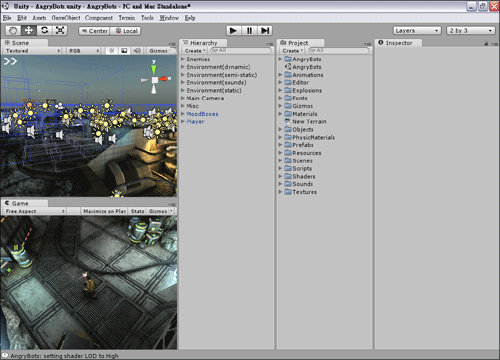The height and width of the screenshot is (360, 500).
Task: Click the Step frame button
Action: [x=265, y=31]
